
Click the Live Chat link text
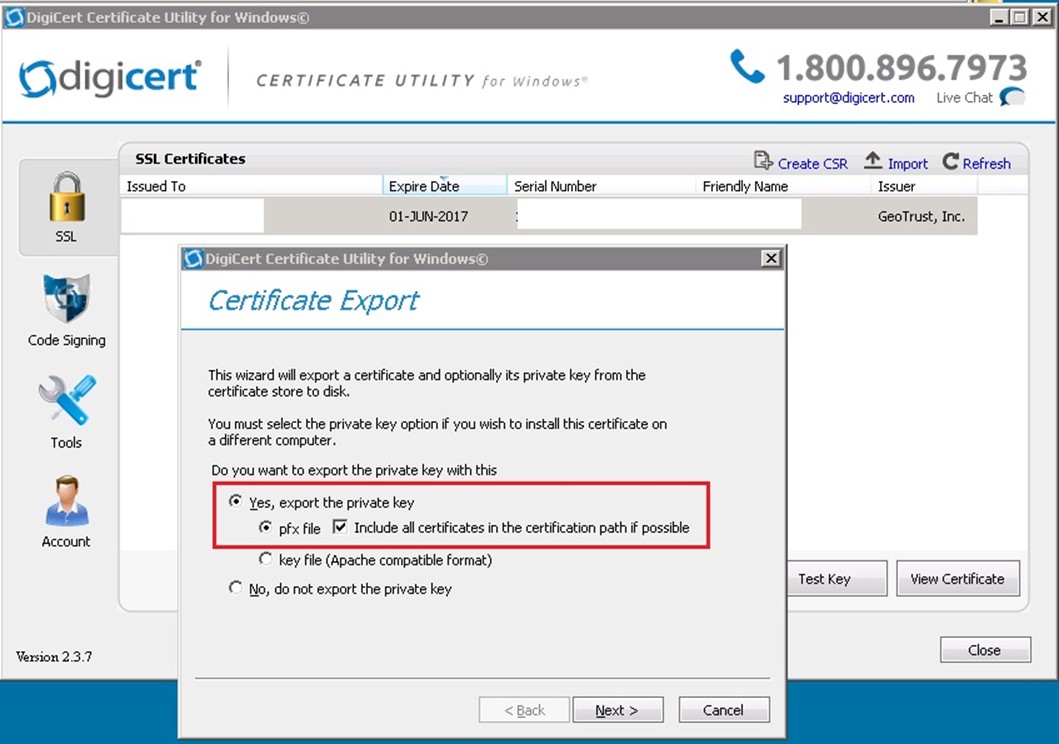point(964,98)
